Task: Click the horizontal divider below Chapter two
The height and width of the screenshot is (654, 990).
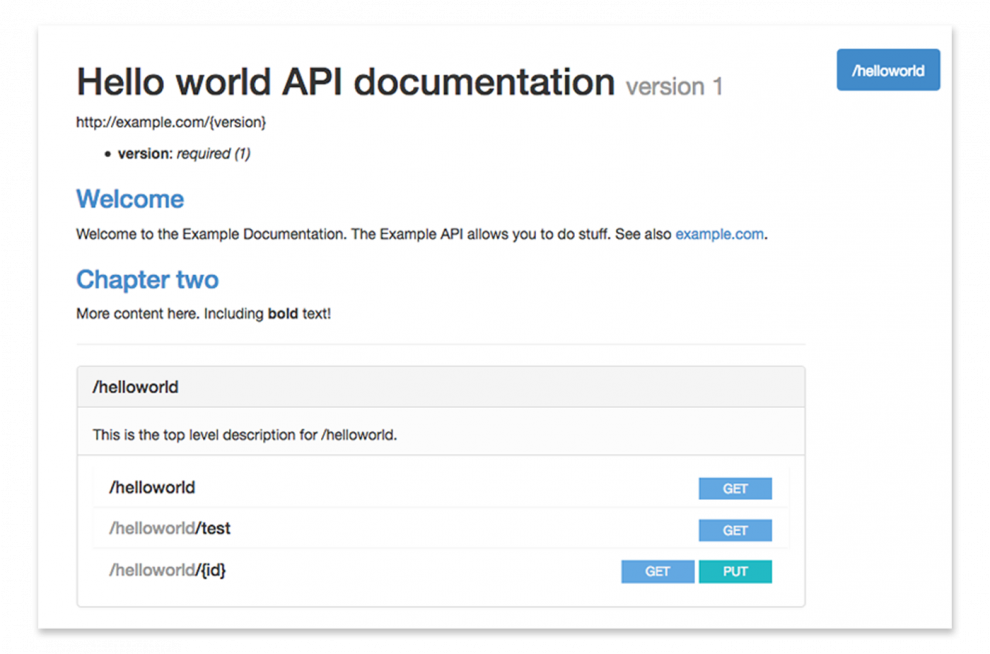Action: coord(441,345)
